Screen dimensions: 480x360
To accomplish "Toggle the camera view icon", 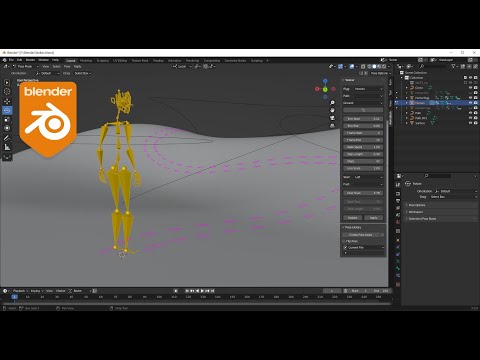I will 332,118.
